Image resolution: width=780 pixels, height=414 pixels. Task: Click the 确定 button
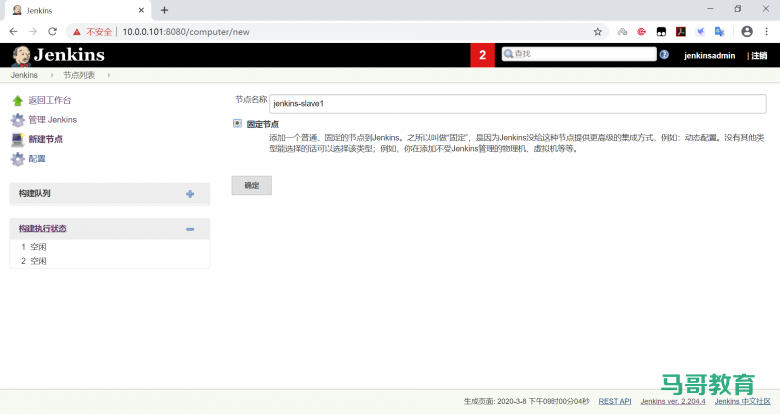252,186
